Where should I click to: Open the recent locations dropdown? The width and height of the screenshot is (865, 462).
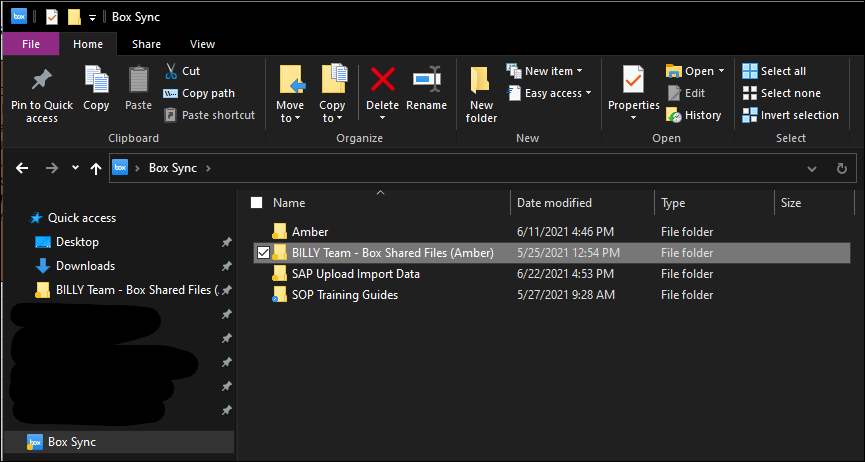[x=76, y=168]
